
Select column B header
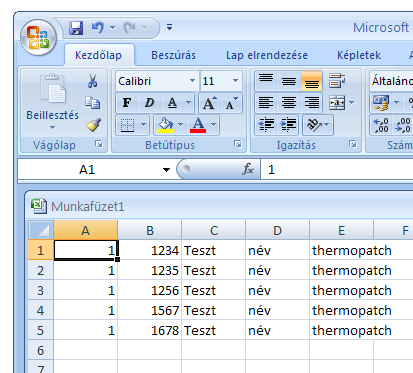[150, 230]
